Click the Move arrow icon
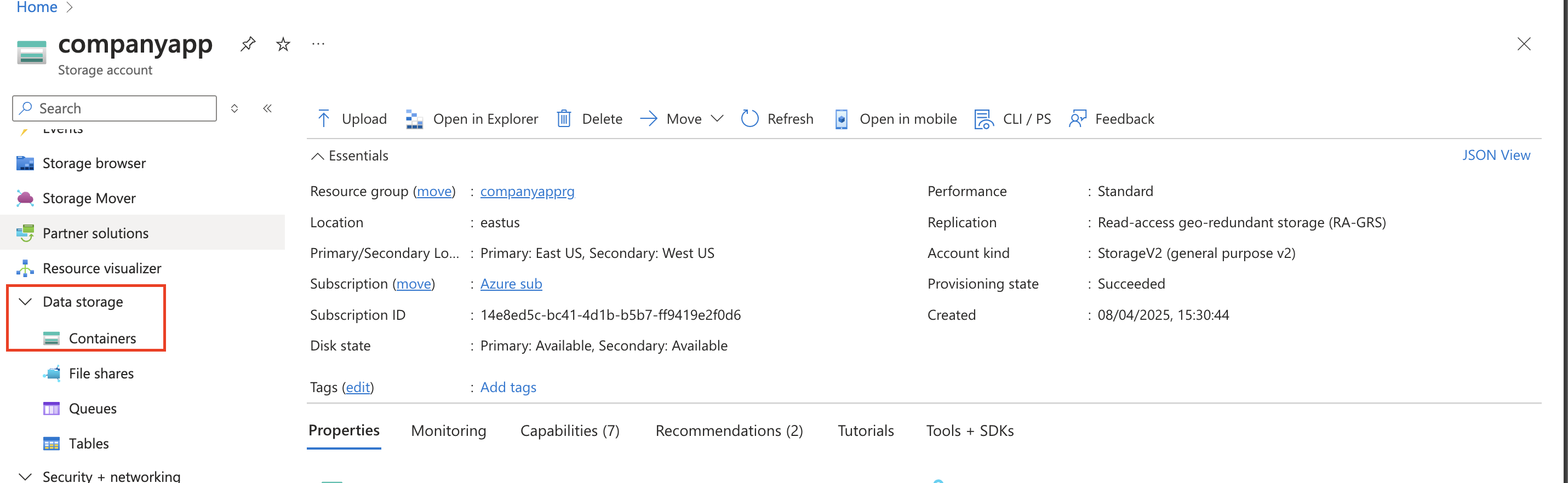 [649, 119]
